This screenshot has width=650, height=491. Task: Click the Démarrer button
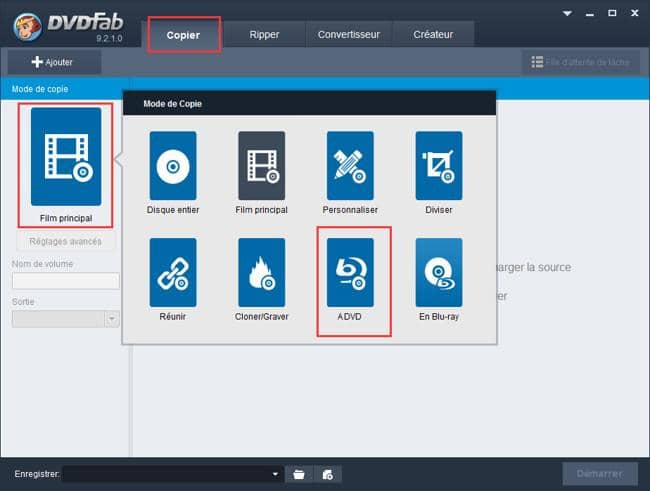600,474
